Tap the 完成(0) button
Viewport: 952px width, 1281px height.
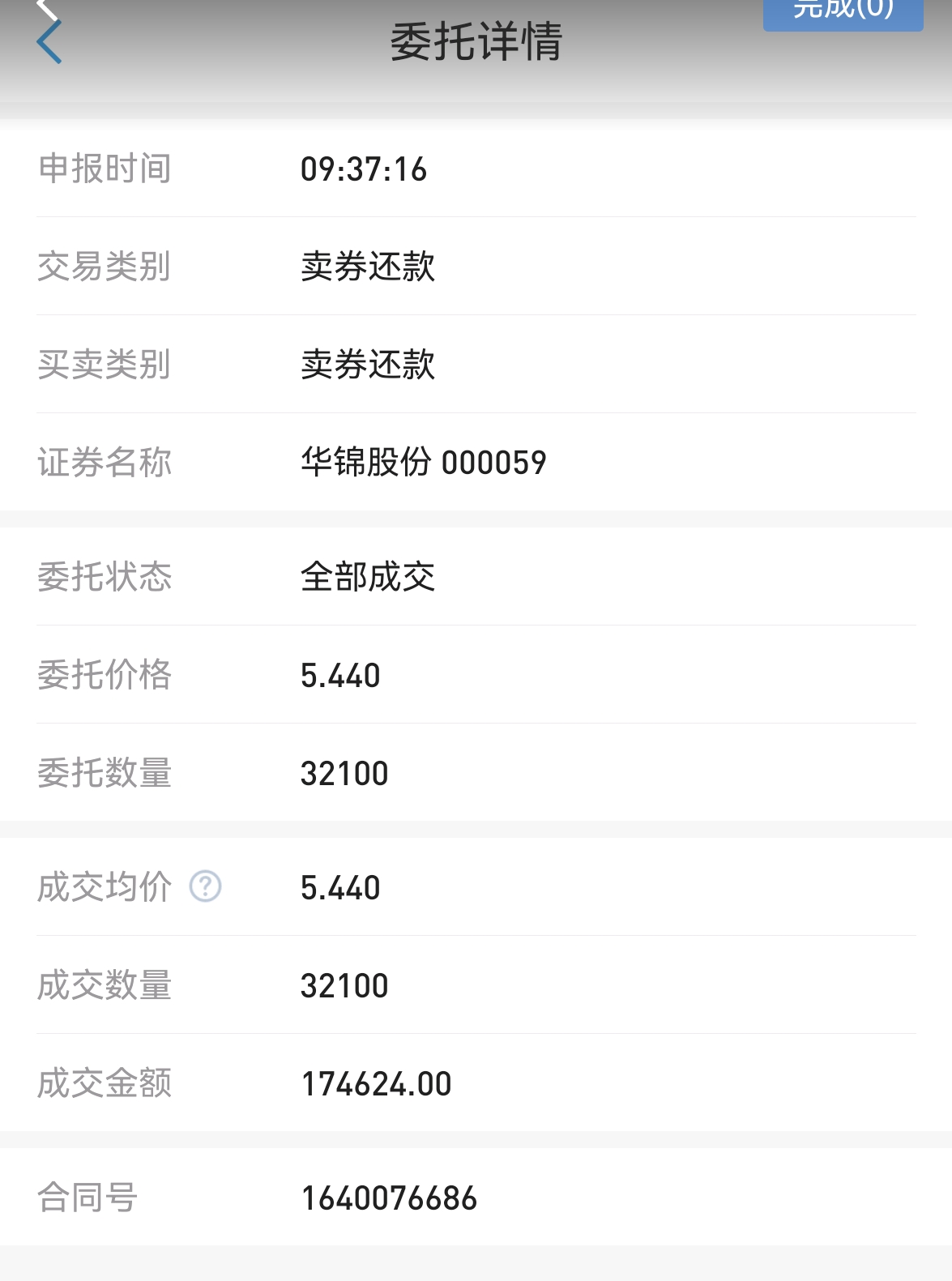click(x=843, y=14)
